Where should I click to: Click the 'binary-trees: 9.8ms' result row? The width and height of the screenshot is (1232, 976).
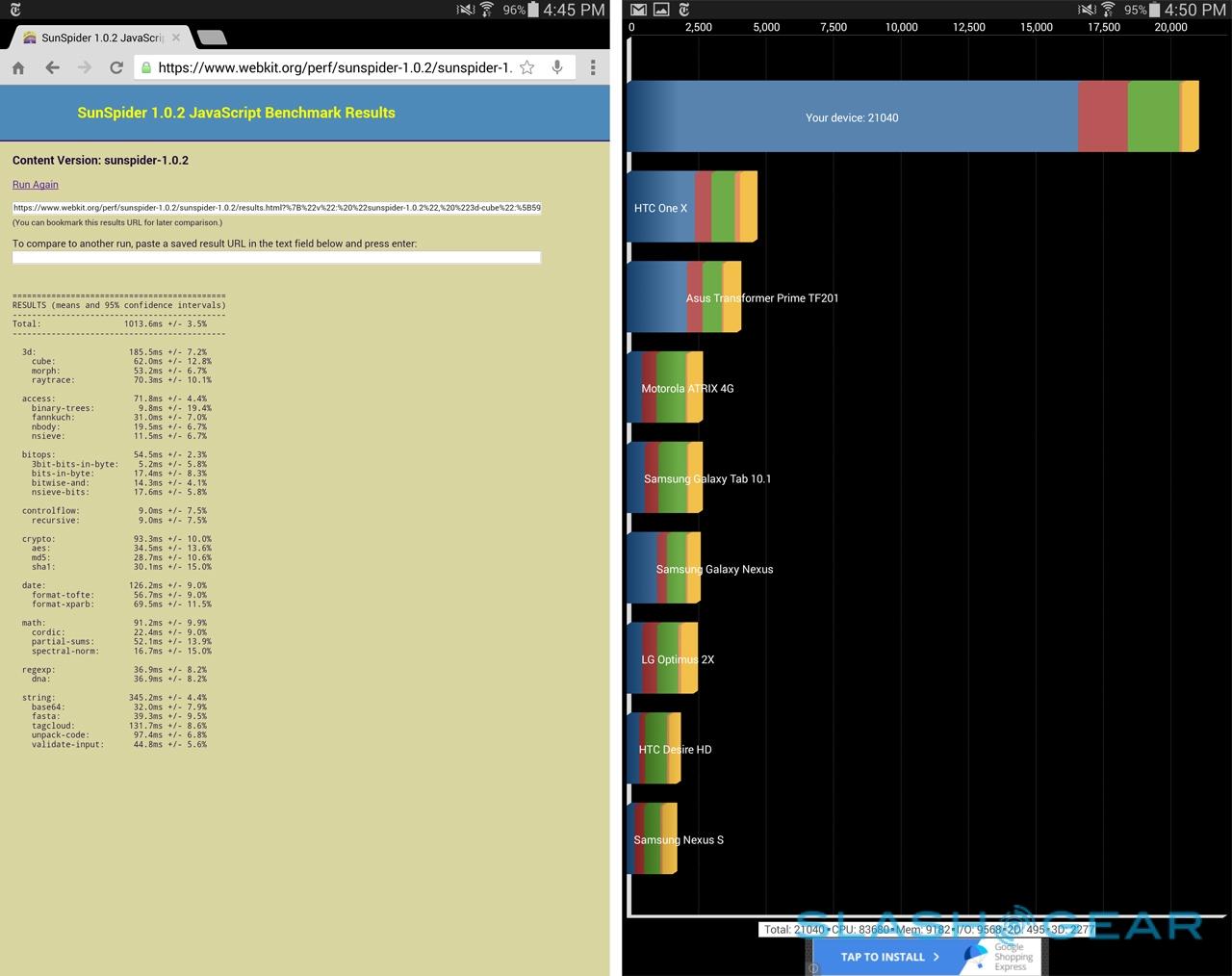(121, 408)
